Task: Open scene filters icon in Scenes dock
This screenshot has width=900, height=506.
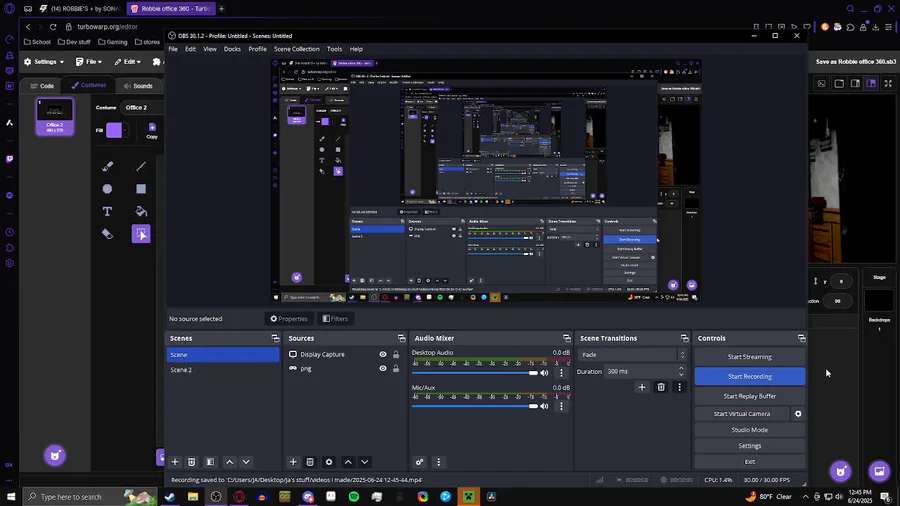Action: coord(211,462)
